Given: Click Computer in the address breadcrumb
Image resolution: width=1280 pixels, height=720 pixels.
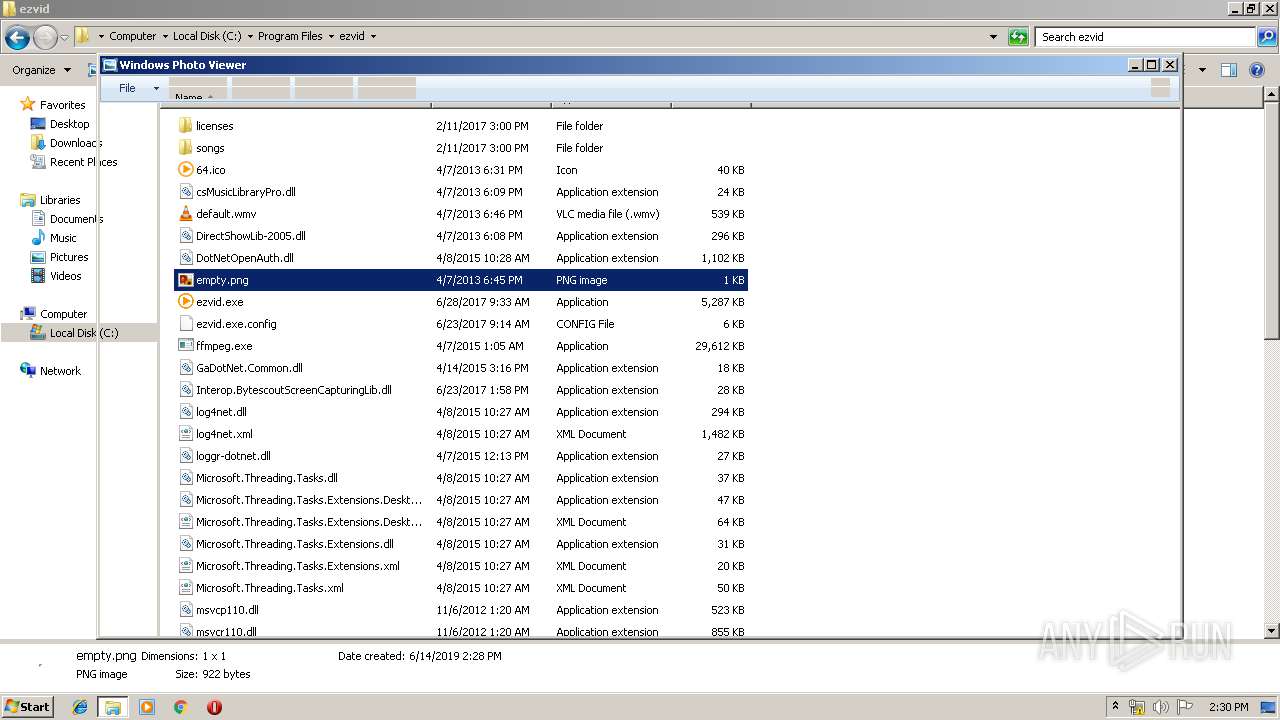Looking at the screenshot, I should click(x=132, y=36).
